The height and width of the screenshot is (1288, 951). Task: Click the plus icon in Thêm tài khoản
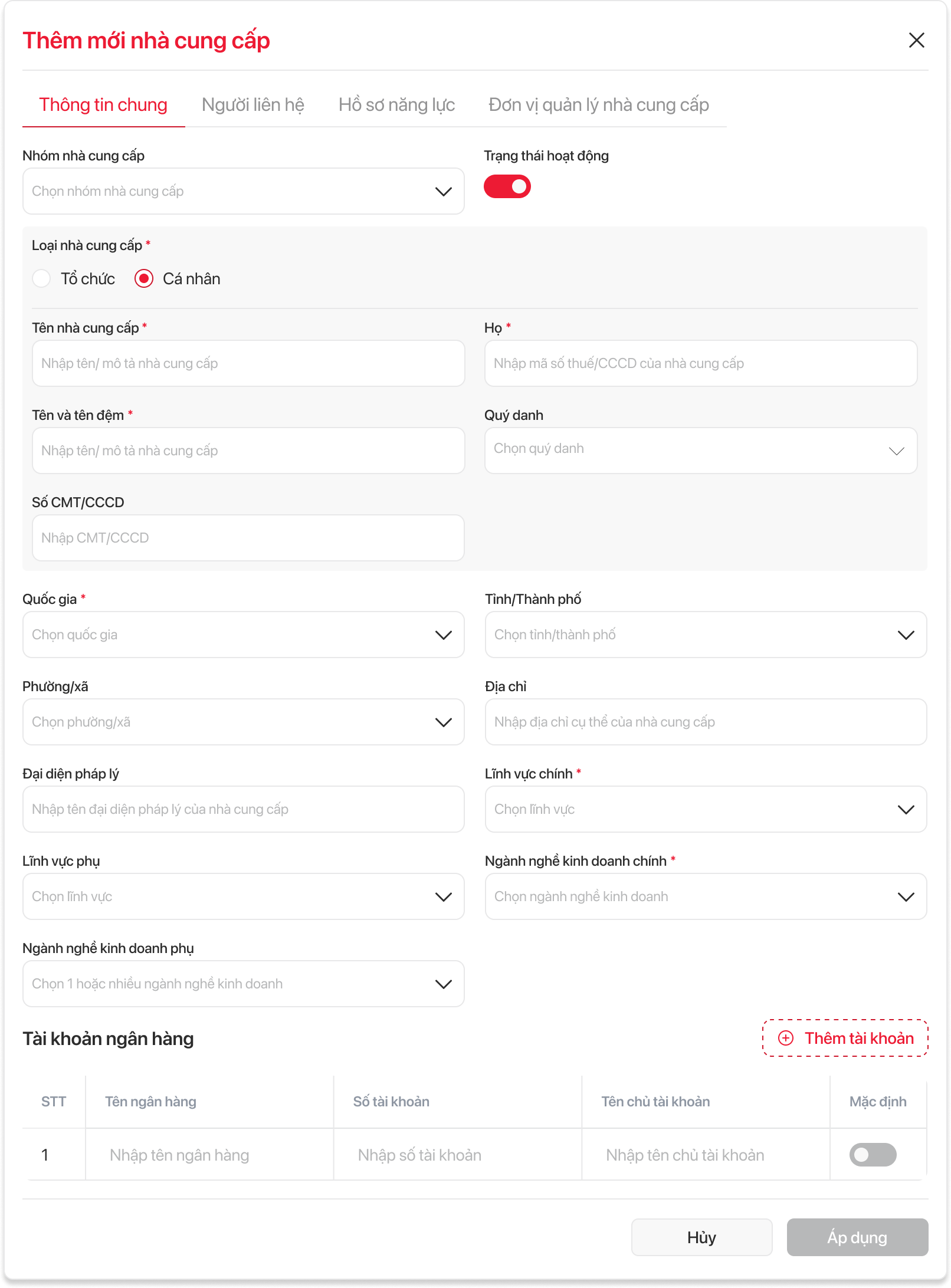coord(786,1038)
